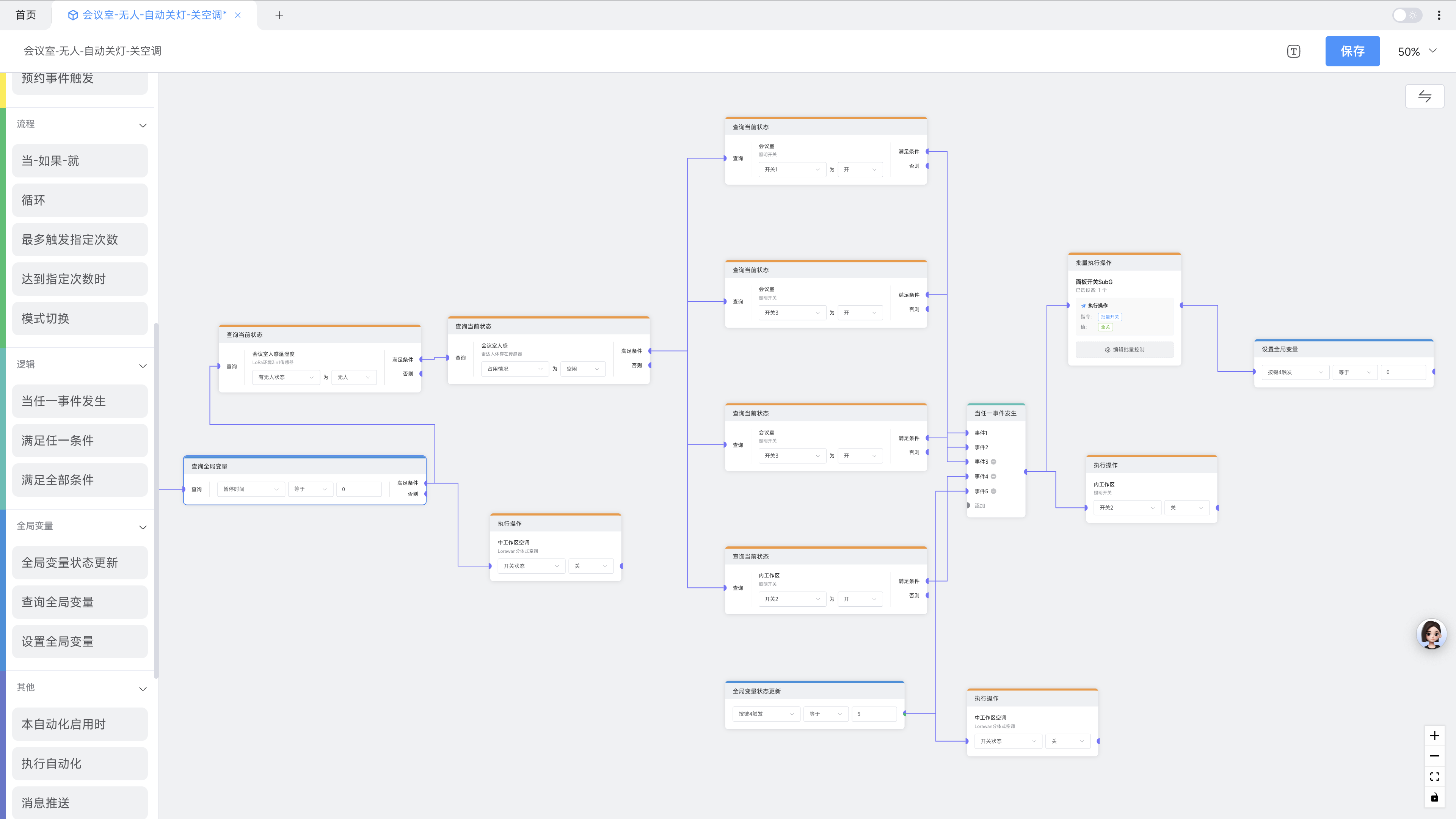
Task: Collapse the 流程 section in sidebar
Action: 143,125
